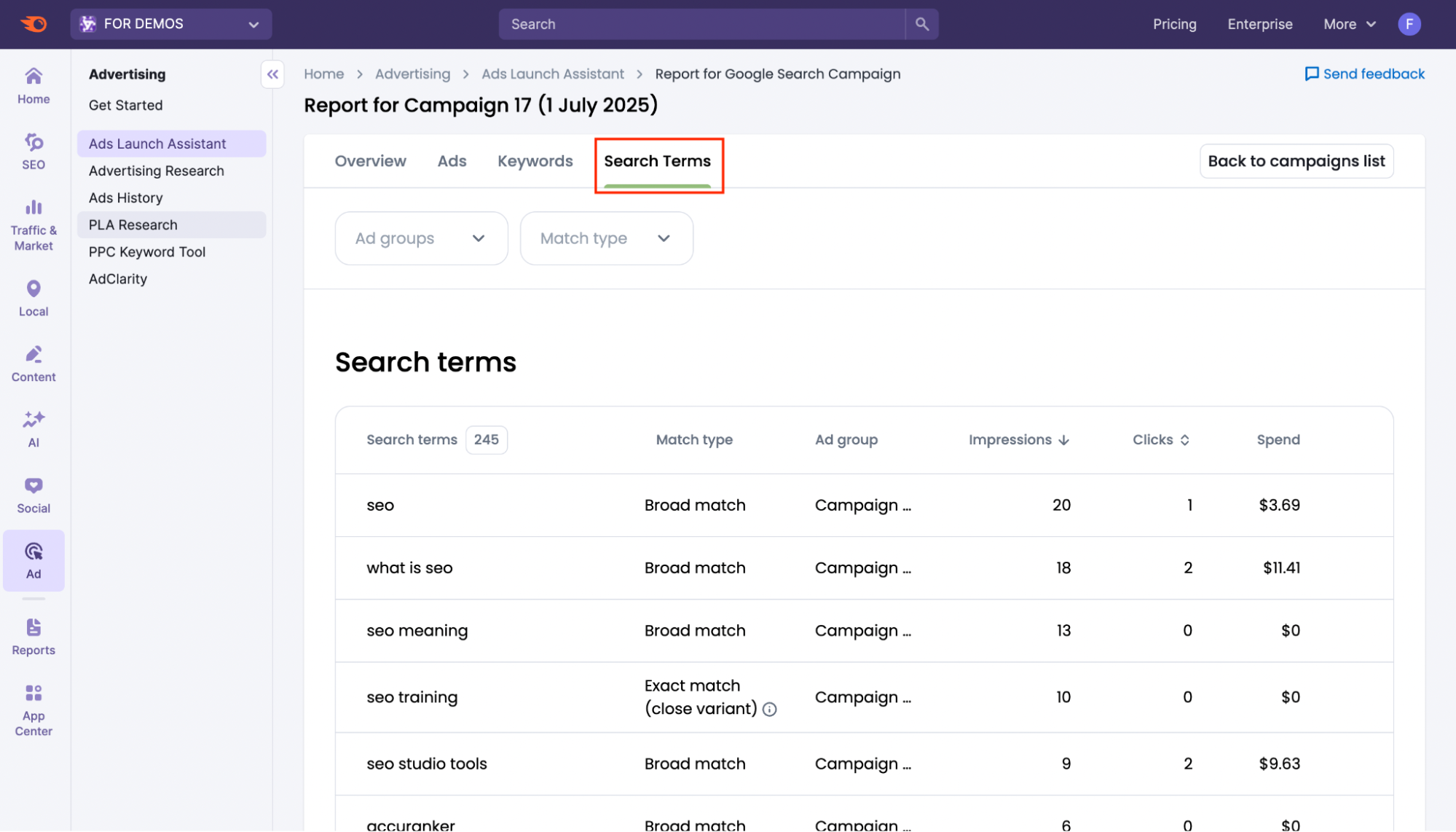
Task: Click Back to campaigns list button
Action: click(x=1296, y=161)
